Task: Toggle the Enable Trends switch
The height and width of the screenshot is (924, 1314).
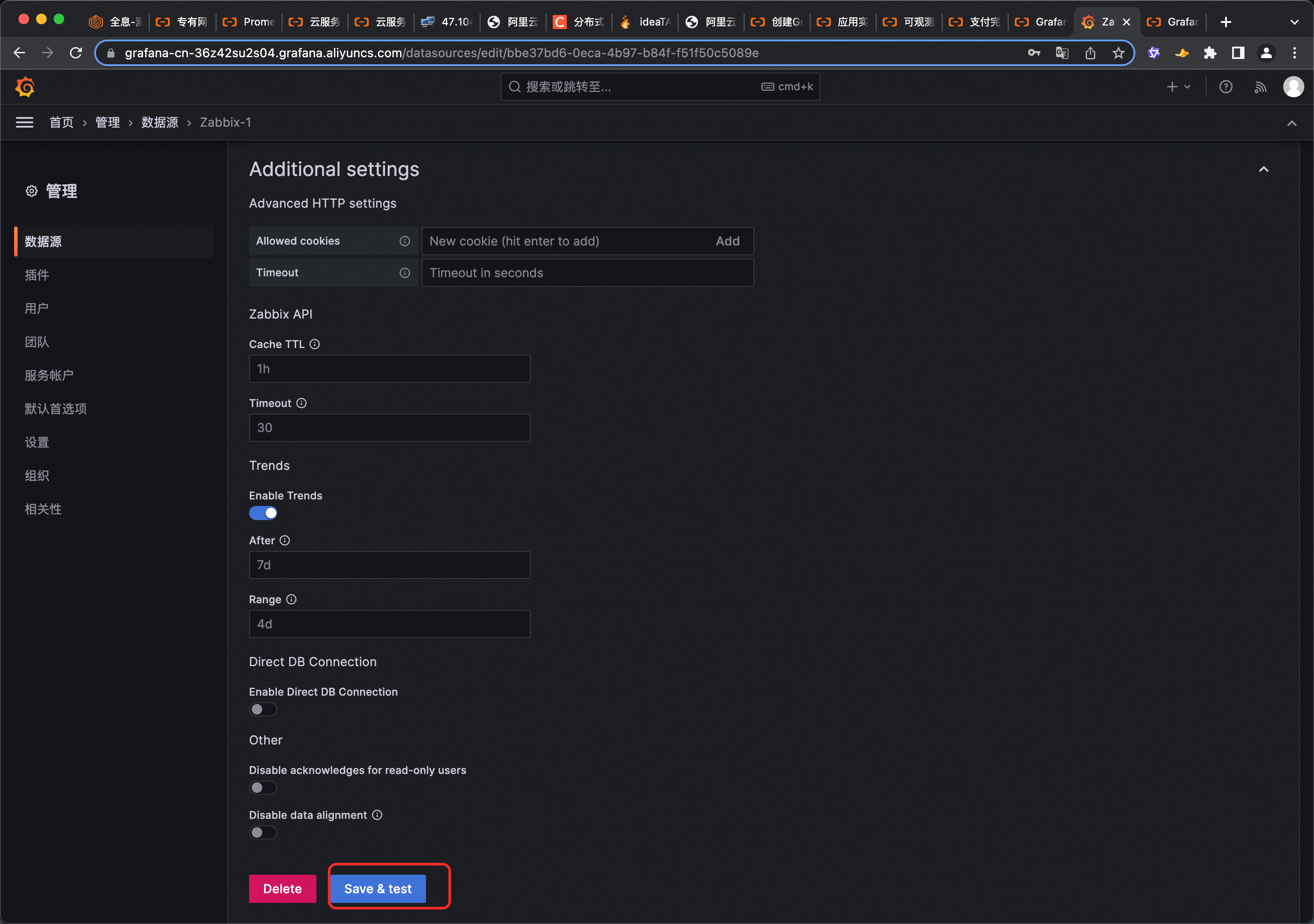Action: (x=263, y=513)
